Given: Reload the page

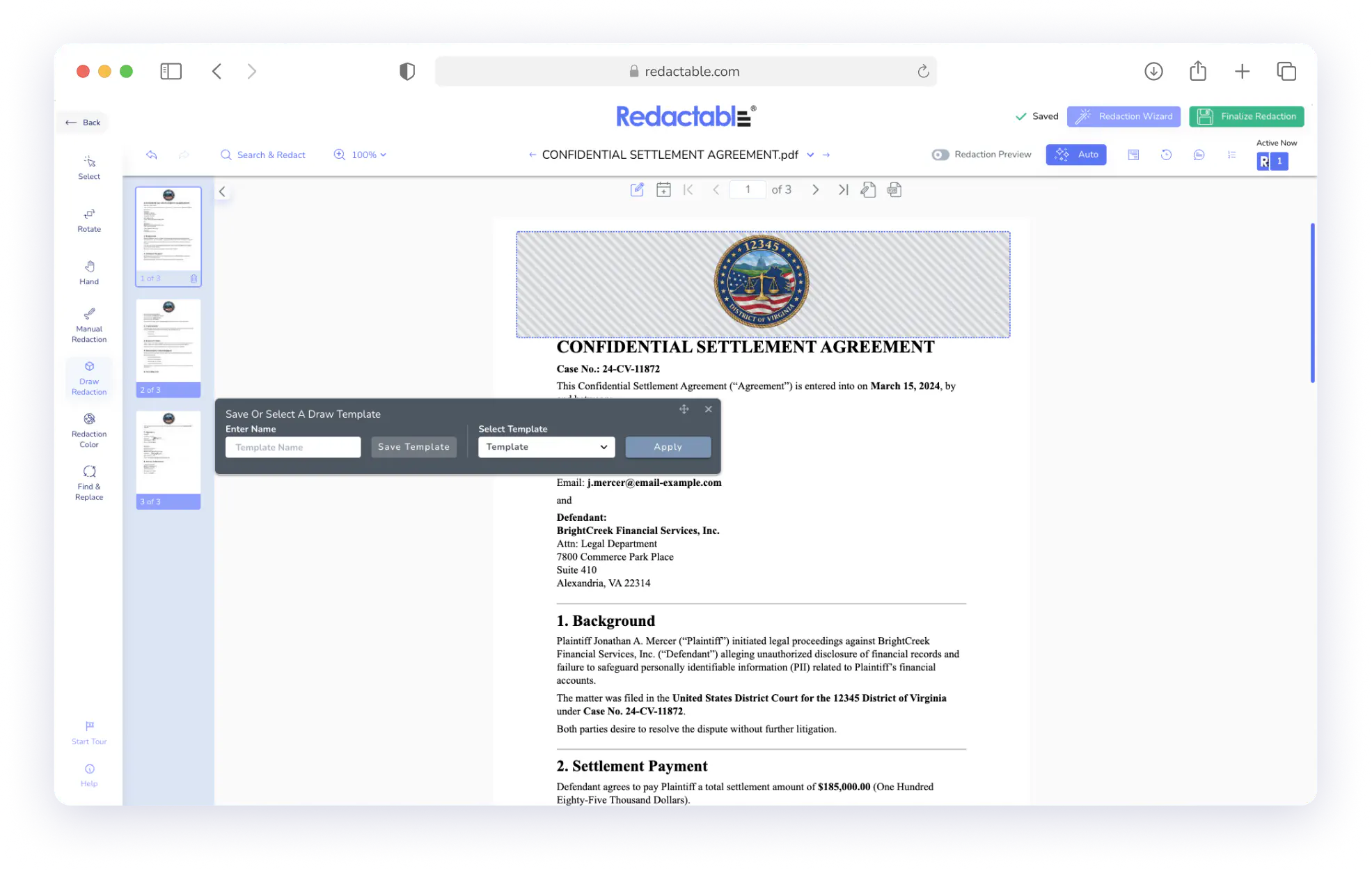Looking at the screenshot, I should coord(923,71).
